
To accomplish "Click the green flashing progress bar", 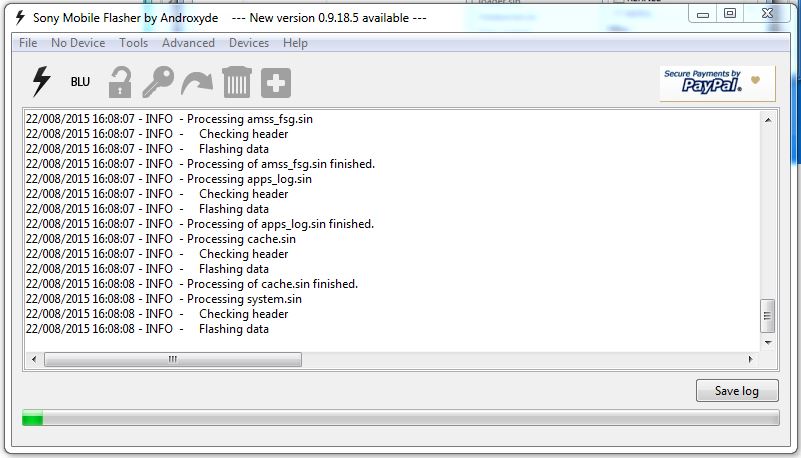I will [400, 418].
